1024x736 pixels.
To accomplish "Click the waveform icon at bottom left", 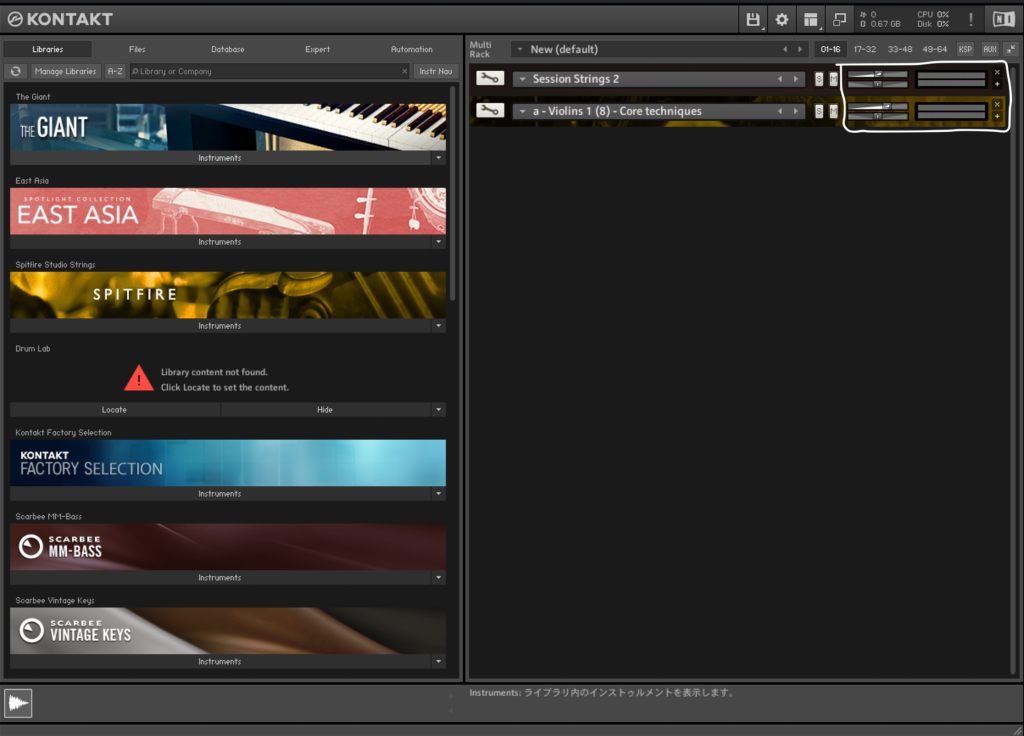I will click(x=19, y=703).
